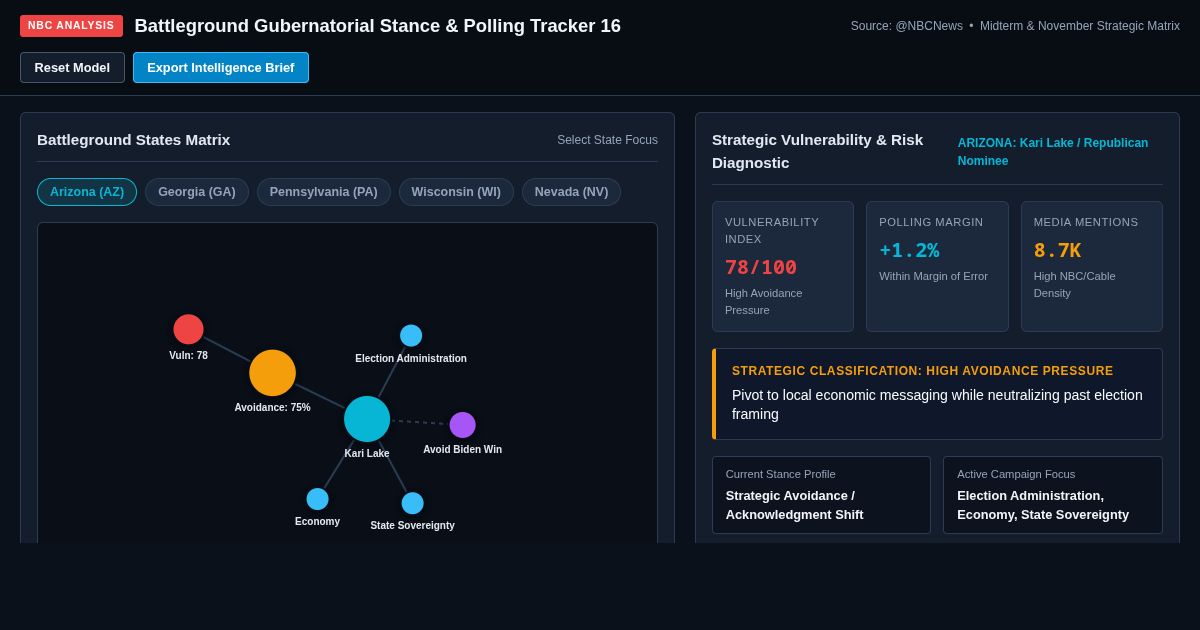1200x630 pixels.
Task: Click the Vulnerability Index 78/100 value
Action: click(x=761, y=268)
